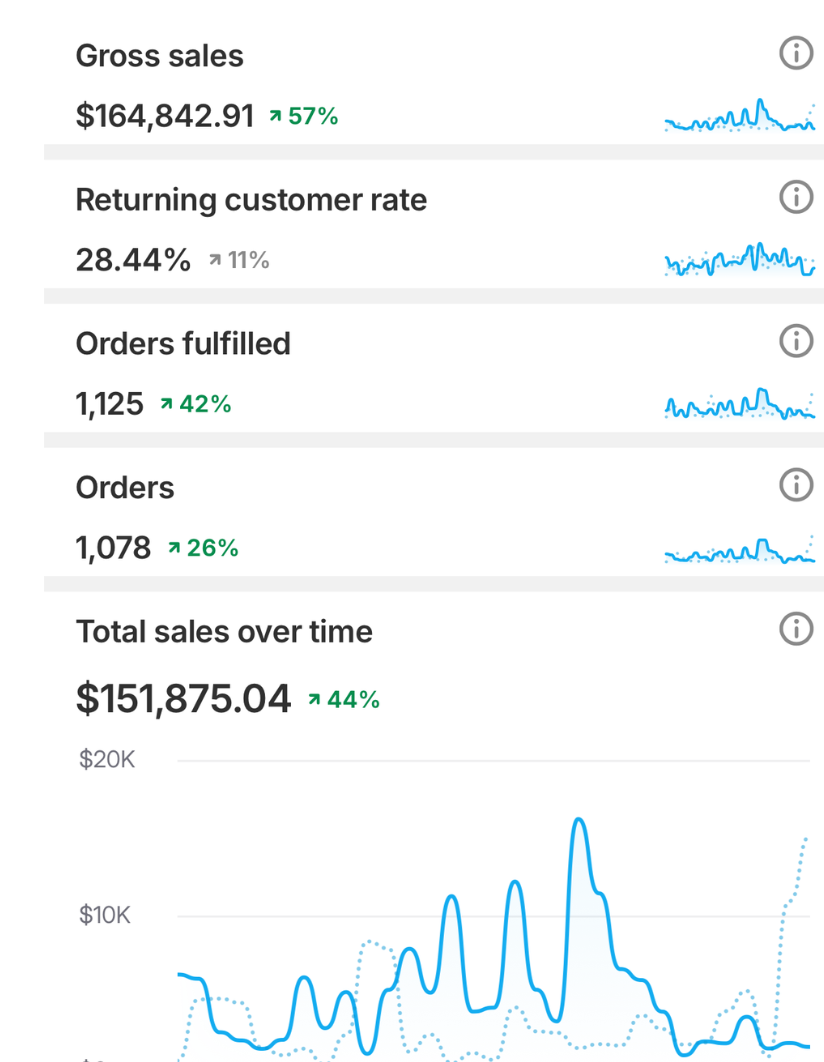Click the Orders fulfilled heading
This screenshot has height=1062, width=824.
tap(183, 344)
